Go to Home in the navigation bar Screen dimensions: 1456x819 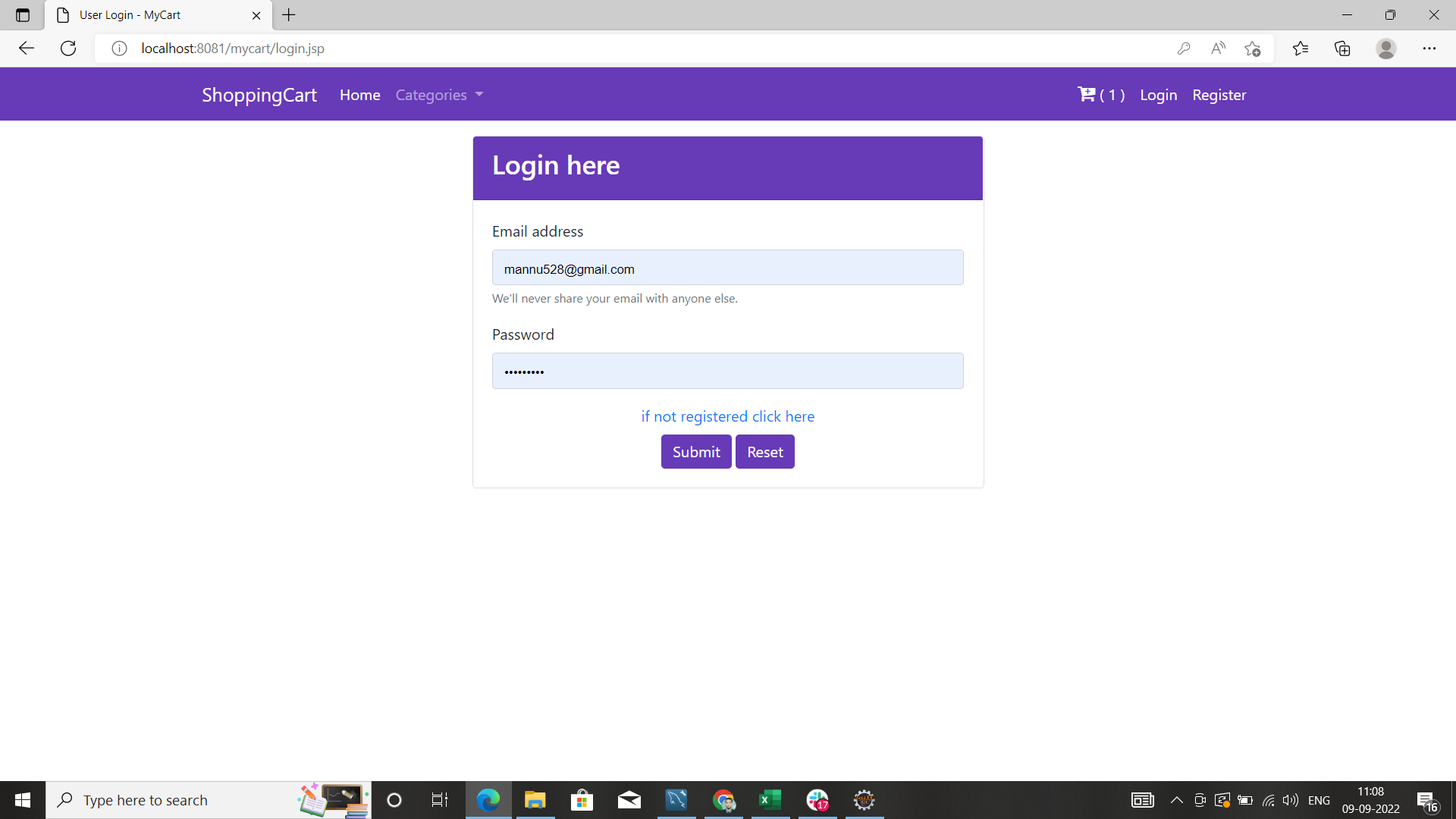[359, 94]
